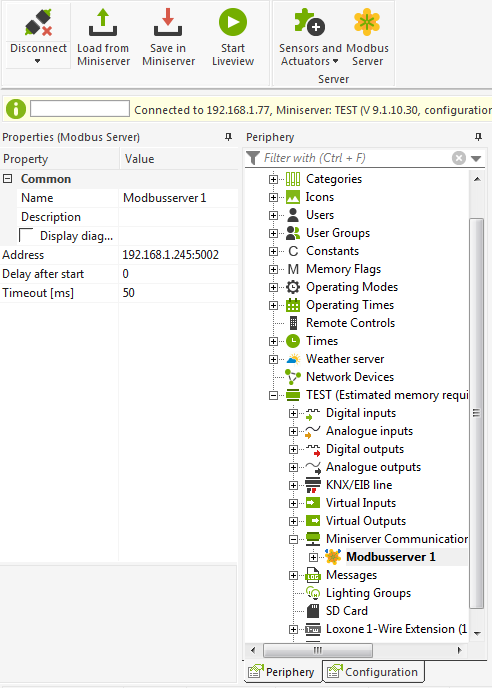Select Analogue outputs in tree
The height and width of the screenshot is (688, 492).
point(373,467)
